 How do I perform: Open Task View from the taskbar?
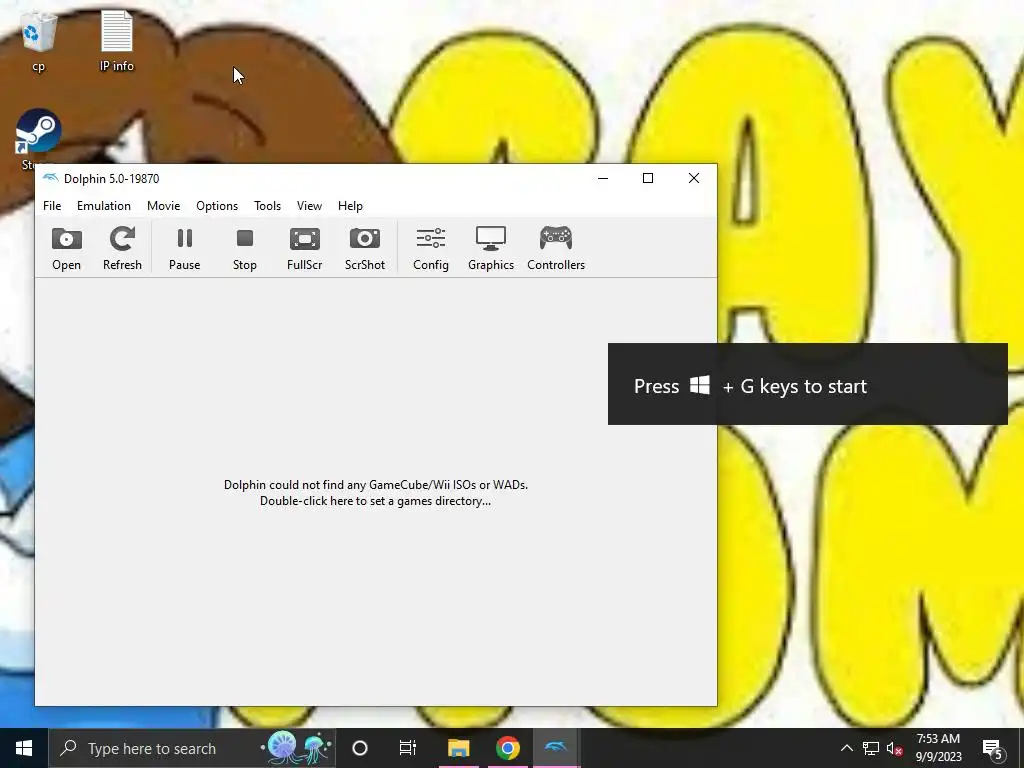pos(408,748)
